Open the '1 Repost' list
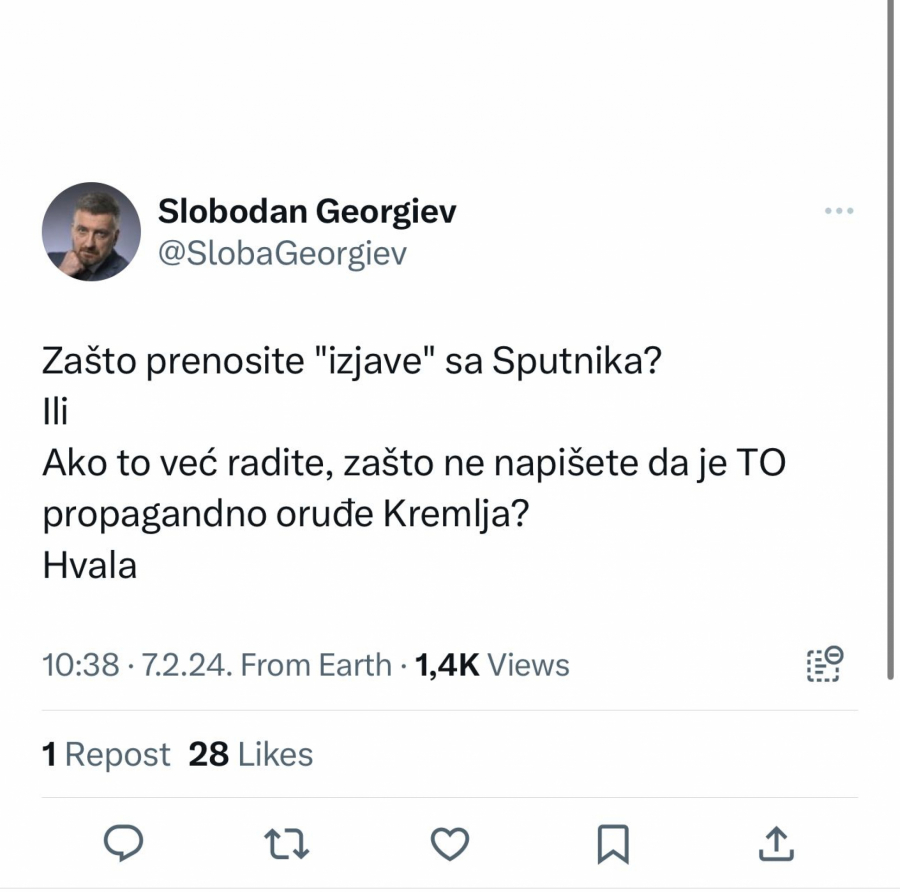This screenshot has width=900, height=892. [x=106, y=754]
